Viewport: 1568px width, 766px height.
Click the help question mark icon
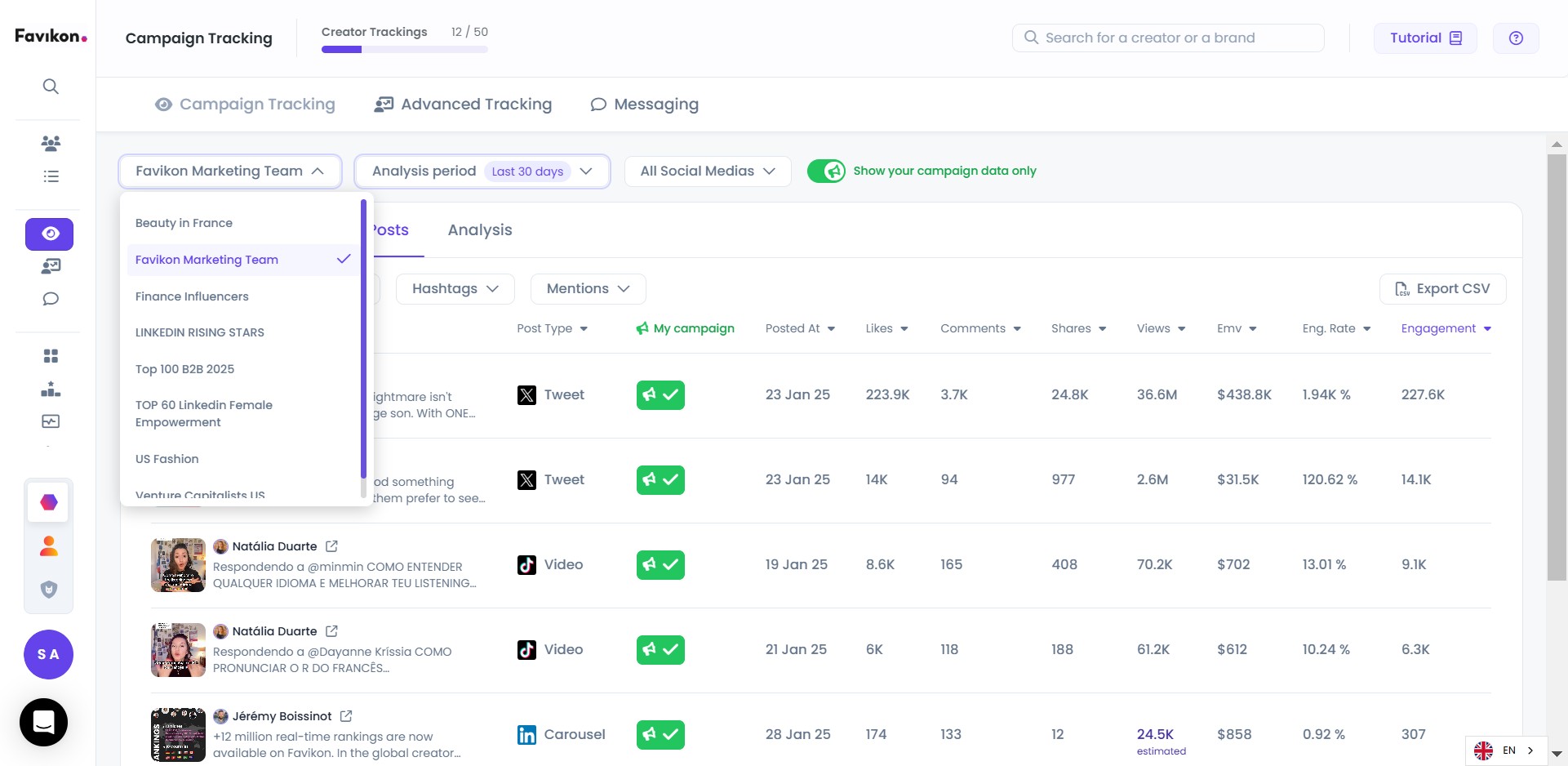coord(1516,38)
